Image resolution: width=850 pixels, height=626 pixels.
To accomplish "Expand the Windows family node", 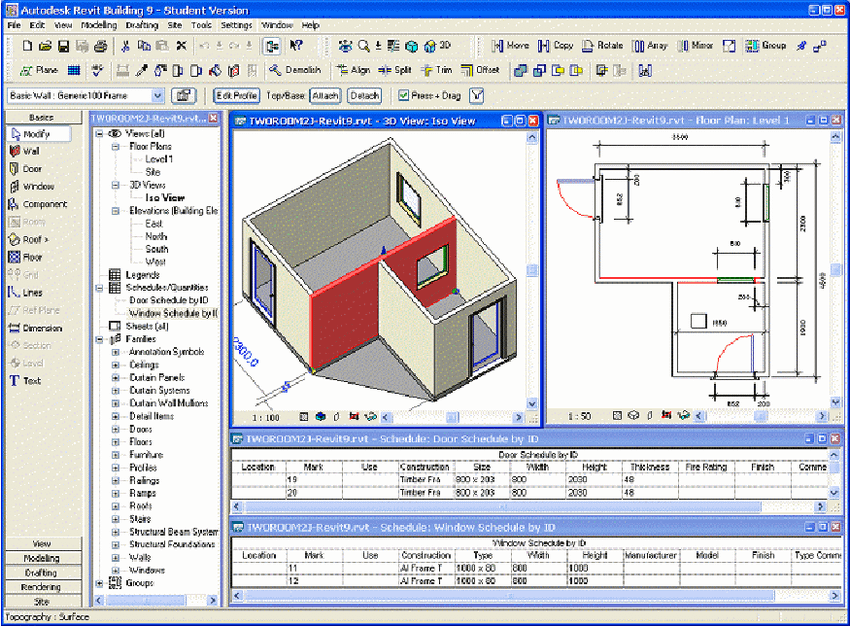I will click(115, 570).
